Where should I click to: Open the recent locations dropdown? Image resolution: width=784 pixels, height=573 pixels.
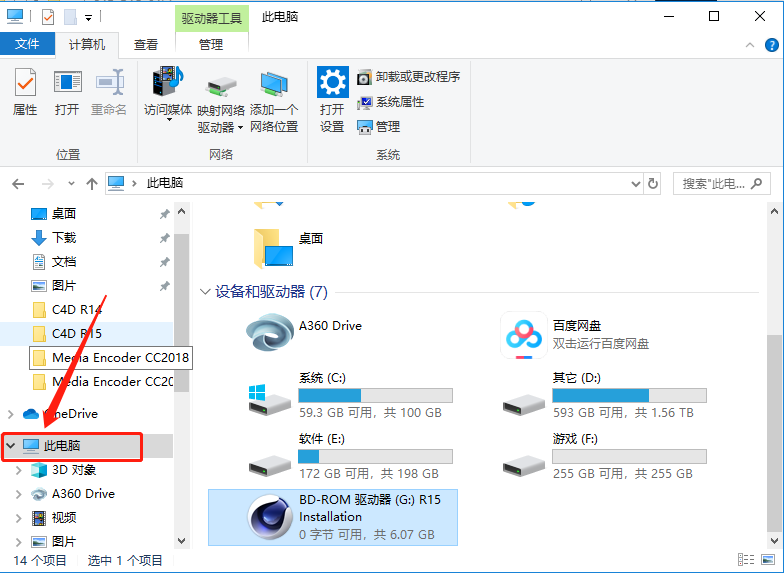tap(72, 184)
